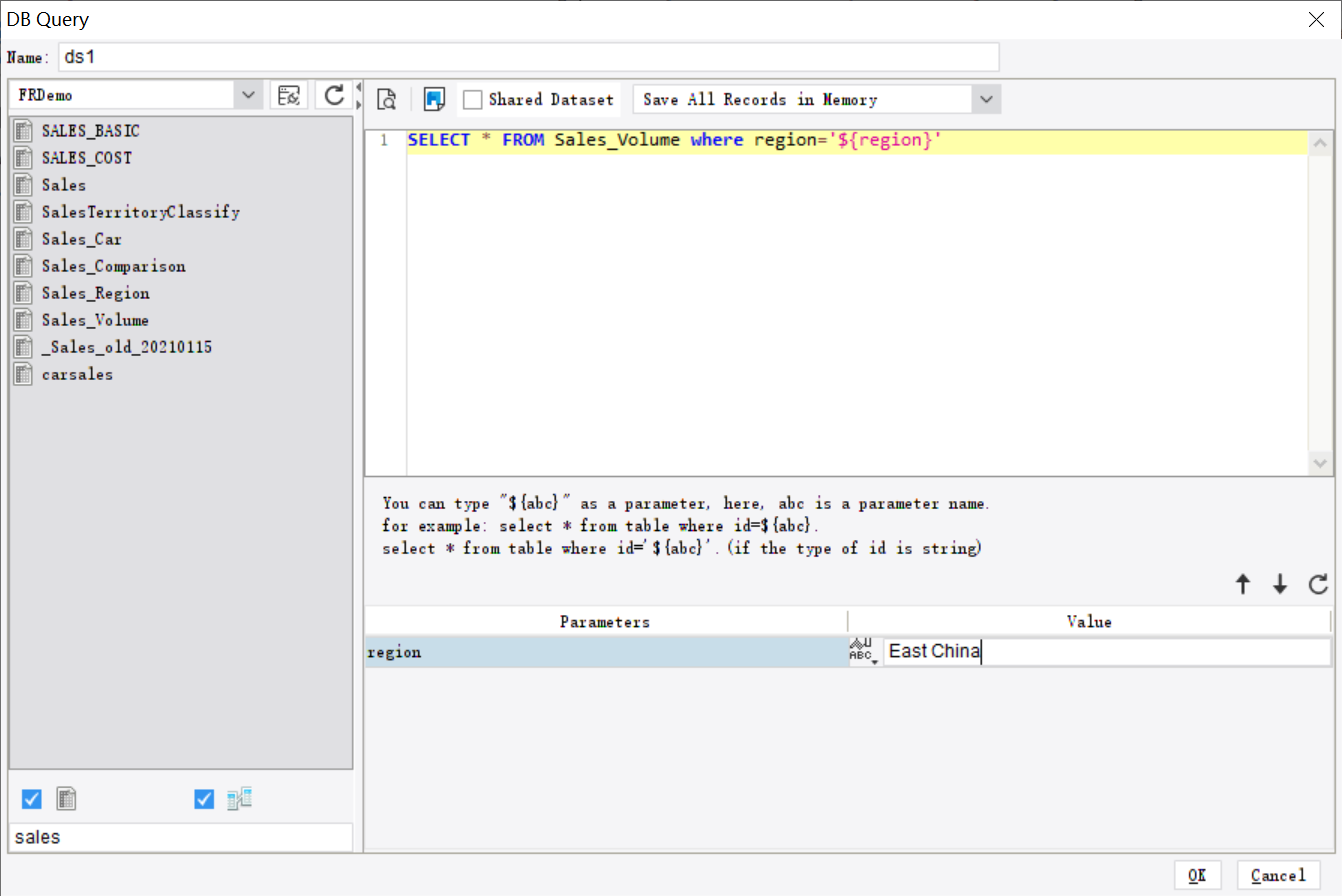Click the database connection settings icon
This screenshot has height=896, width=1342.
point(289,95)
